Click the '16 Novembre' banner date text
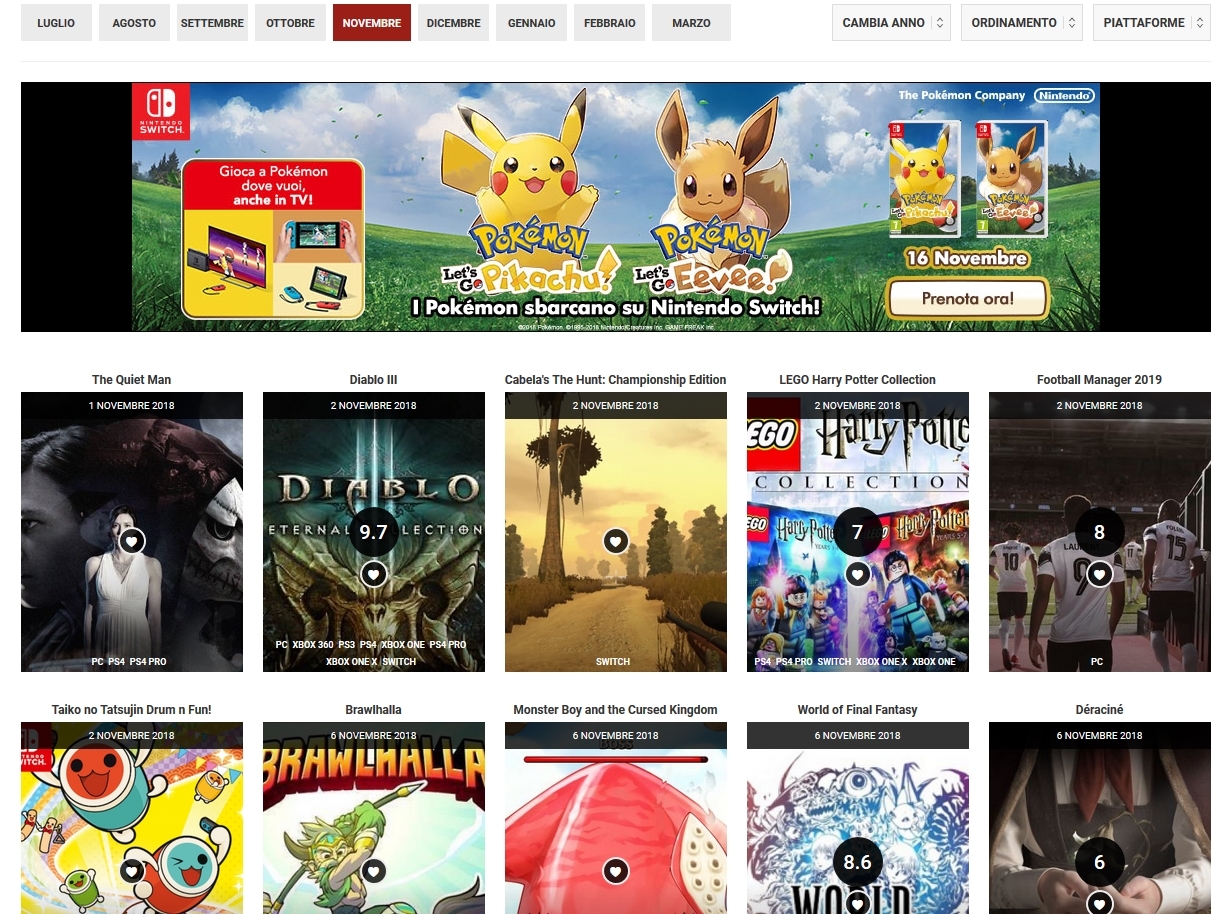1225x914 pixels. coord(967,258)
